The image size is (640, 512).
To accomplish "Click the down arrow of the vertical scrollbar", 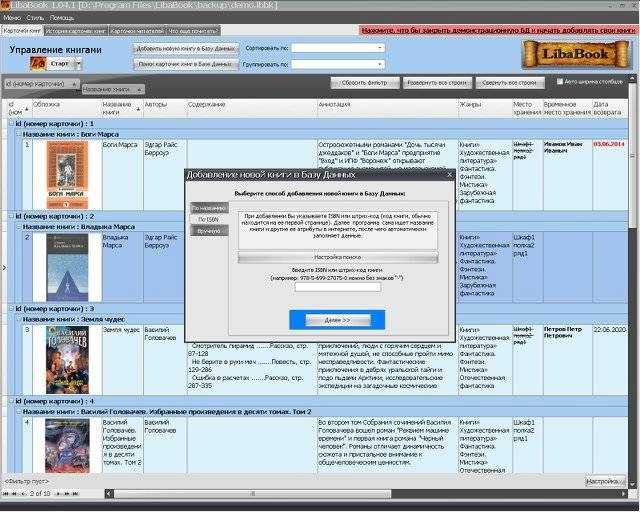I will 632,485.
